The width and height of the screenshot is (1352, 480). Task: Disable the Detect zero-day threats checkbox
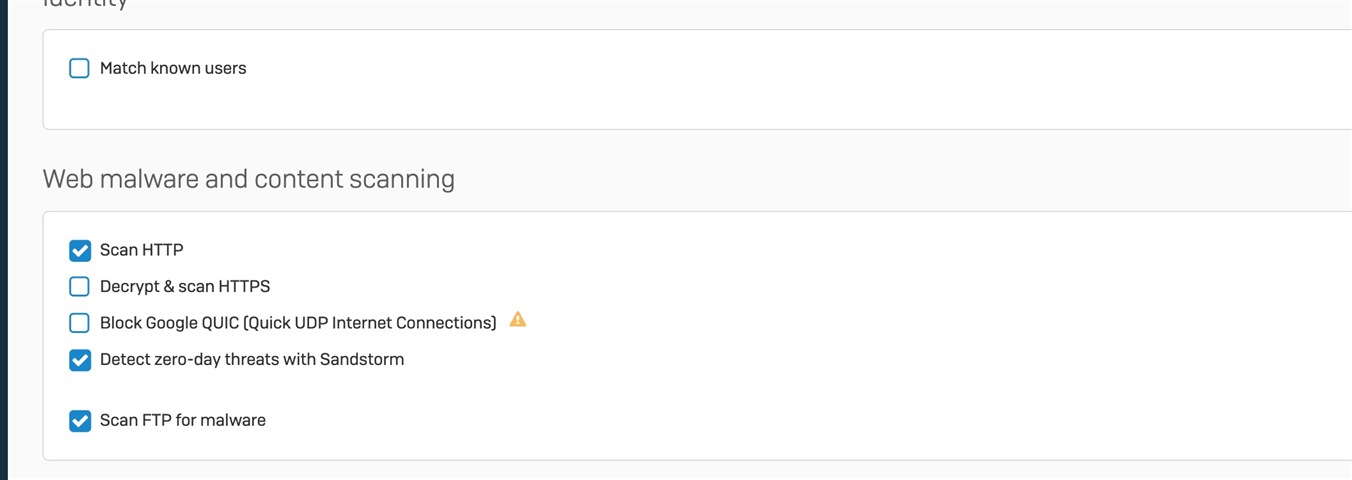tap(79, 360)
